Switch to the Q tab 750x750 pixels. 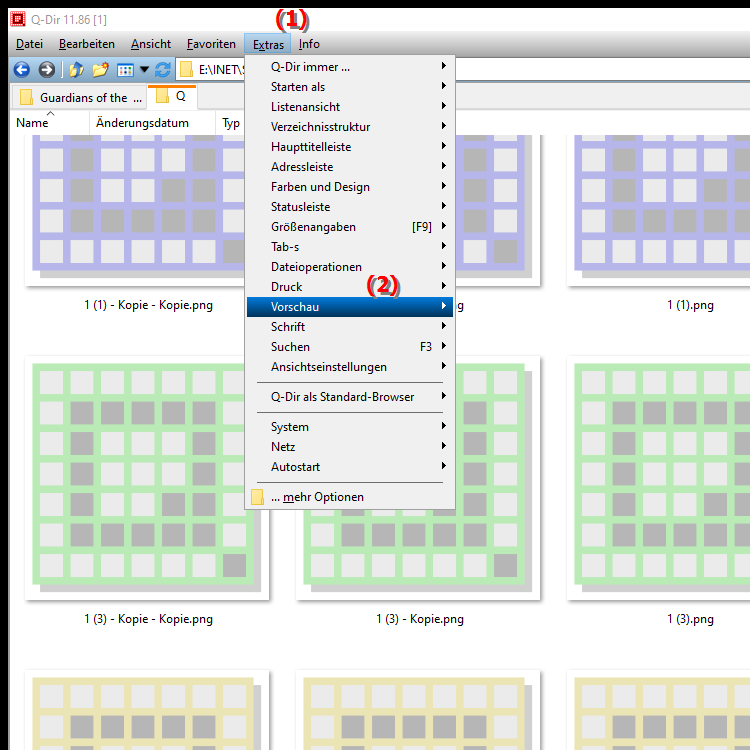(172, 96)
